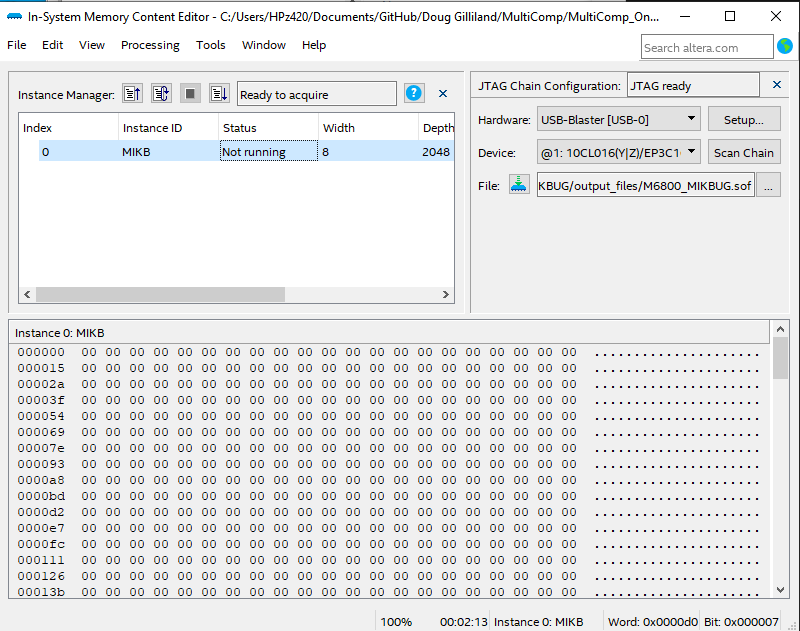800x631 pixels.
Task: Open the Processing menu
Action: pyautogui.click(x=150, y=45)
